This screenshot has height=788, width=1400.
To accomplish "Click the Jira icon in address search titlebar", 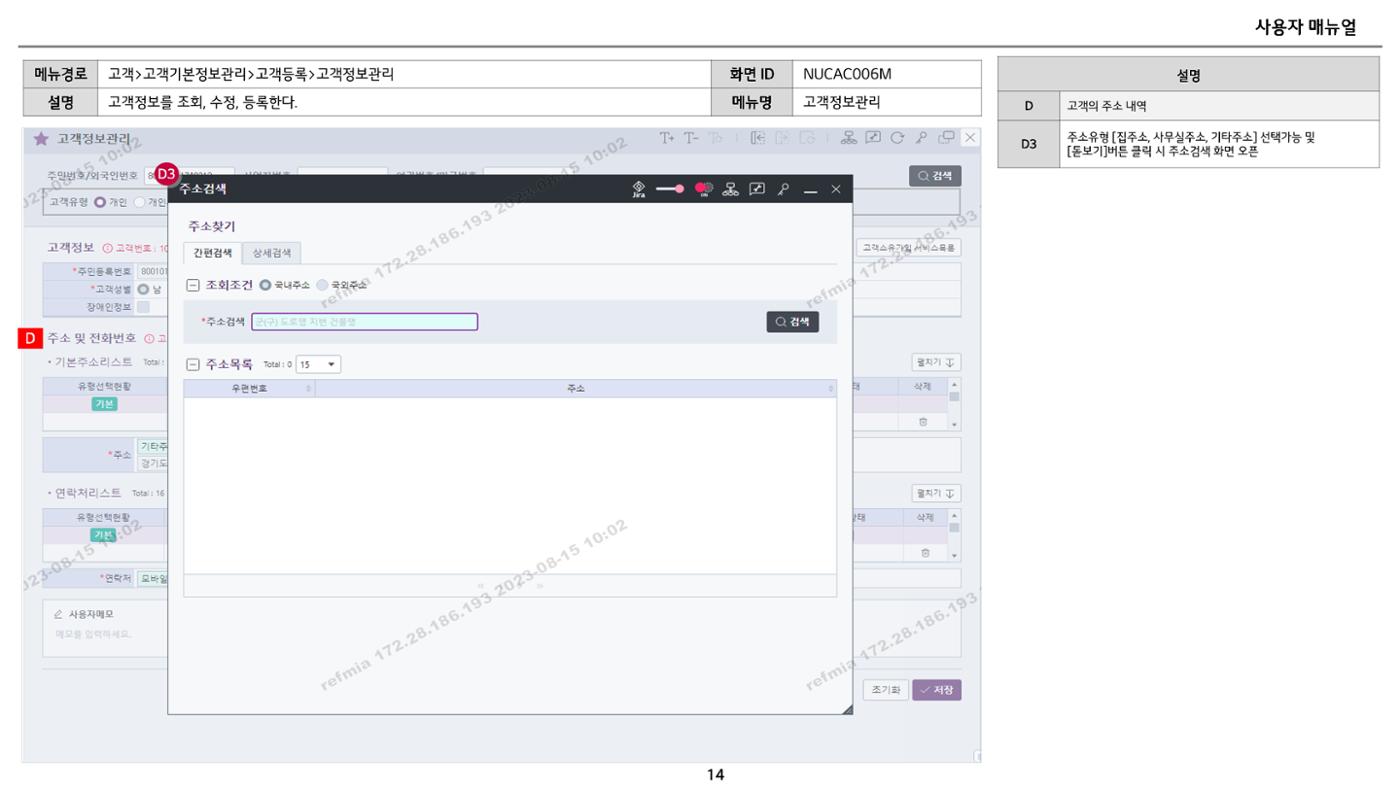I will [x=638, y=190].
